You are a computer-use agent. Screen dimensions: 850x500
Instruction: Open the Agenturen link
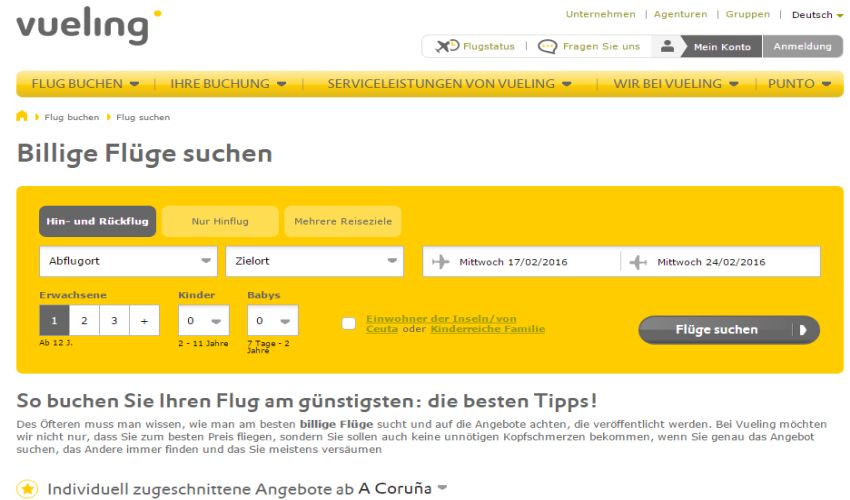pyautogui.click(x=680, y=14)
